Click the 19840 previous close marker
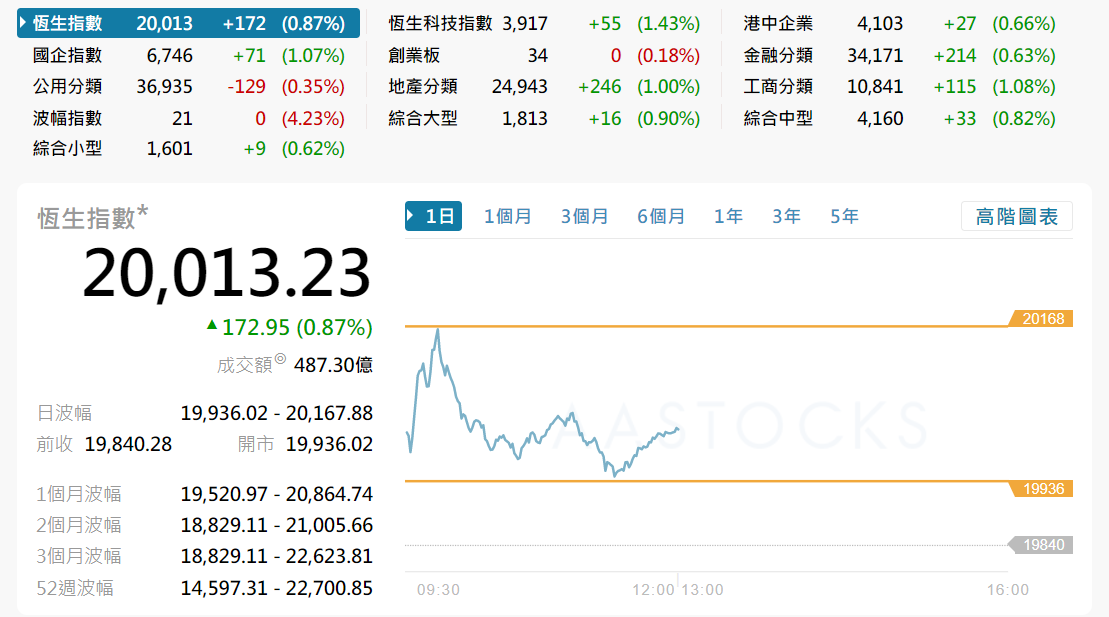Image resolution: width=1109 pixels, height=617 pixels. [x=1044, y=545]
